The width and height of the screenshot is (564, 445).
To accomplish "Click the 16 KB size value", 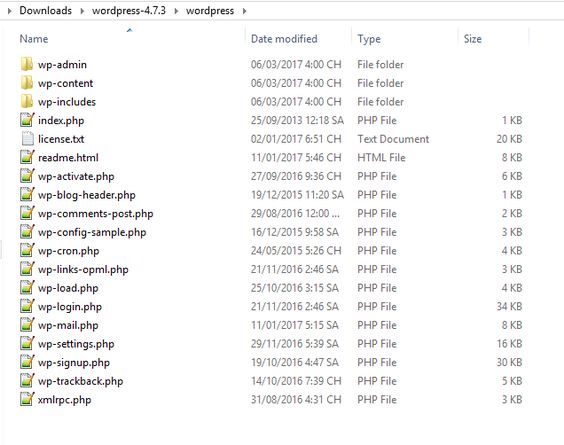I will click(509, 344).
